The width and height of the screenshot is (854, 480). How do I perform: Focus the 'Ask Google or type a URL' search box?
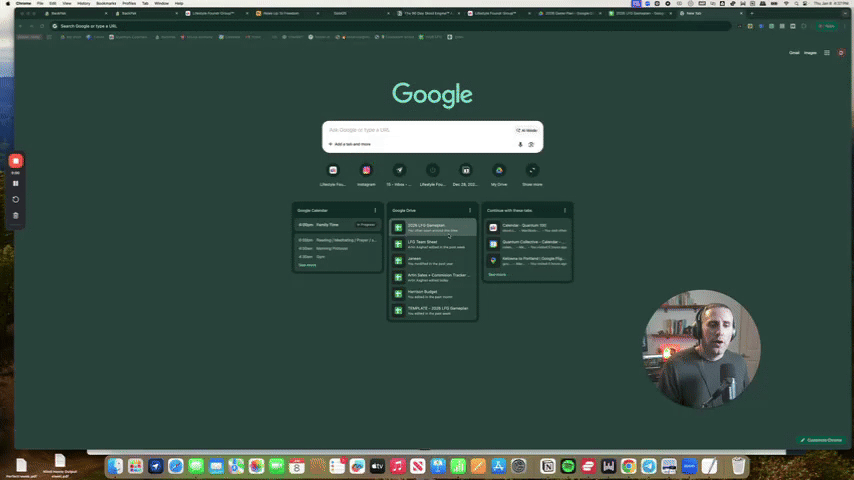coord(419,130)
